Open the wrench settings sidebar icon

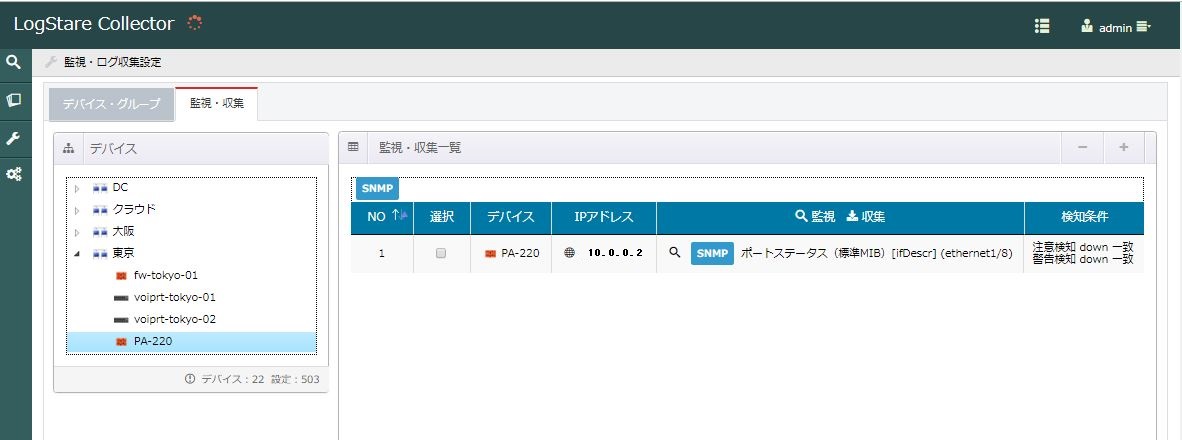[x=13, y=138]
